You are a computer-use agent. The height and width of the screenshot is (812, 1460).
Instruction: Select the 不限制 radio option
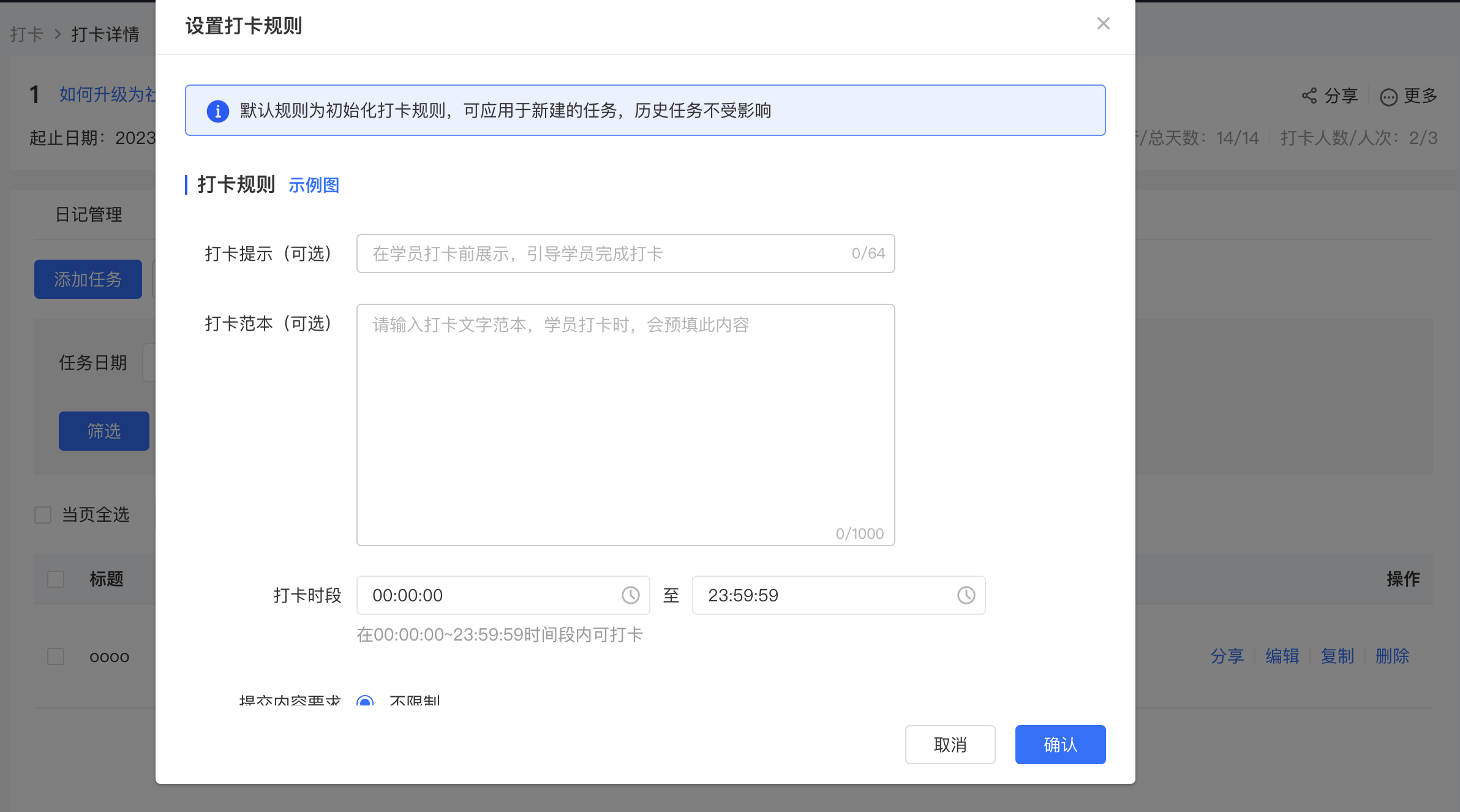tap(365, 701)
